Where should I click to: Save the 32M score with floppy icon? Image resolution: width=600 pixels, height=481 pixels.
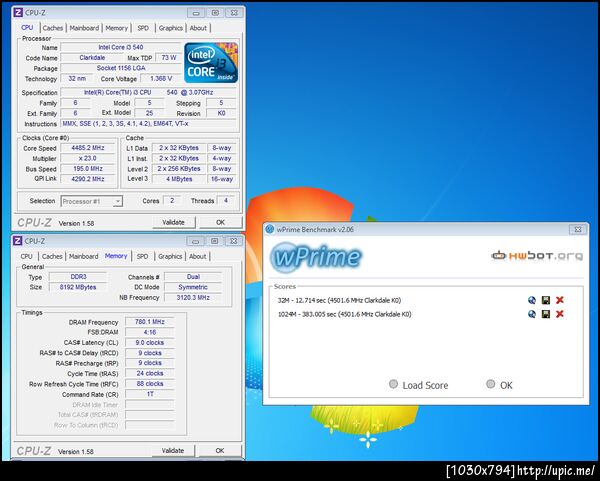click(546, 300)
